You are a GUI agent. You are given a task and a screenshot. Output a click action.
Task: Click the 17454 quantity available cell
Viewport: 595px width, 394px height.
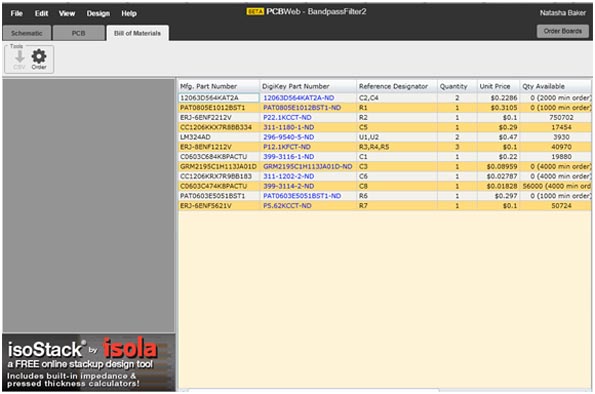[x=555, y=127]
